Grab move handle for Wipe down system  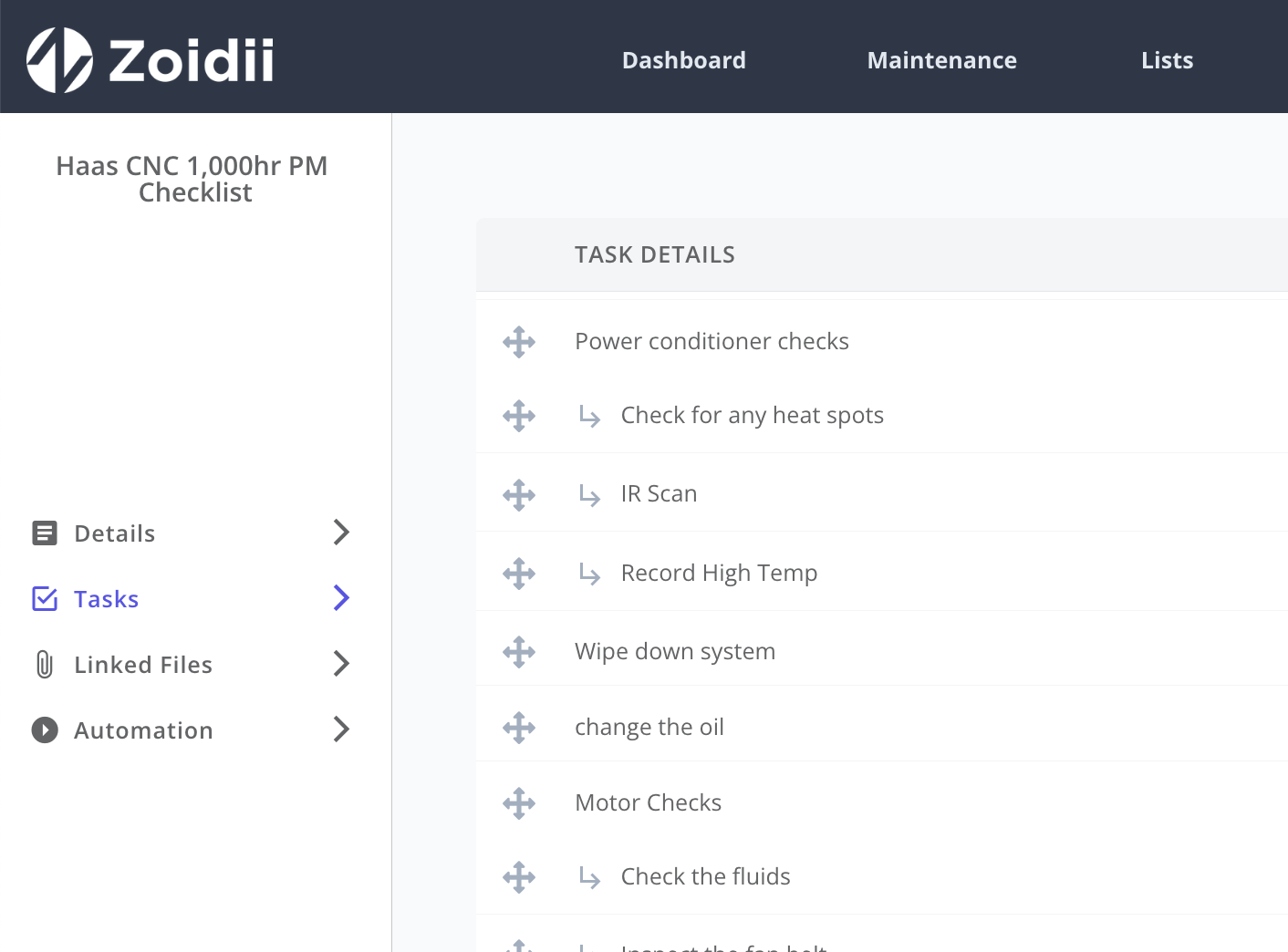coord(519,652)
